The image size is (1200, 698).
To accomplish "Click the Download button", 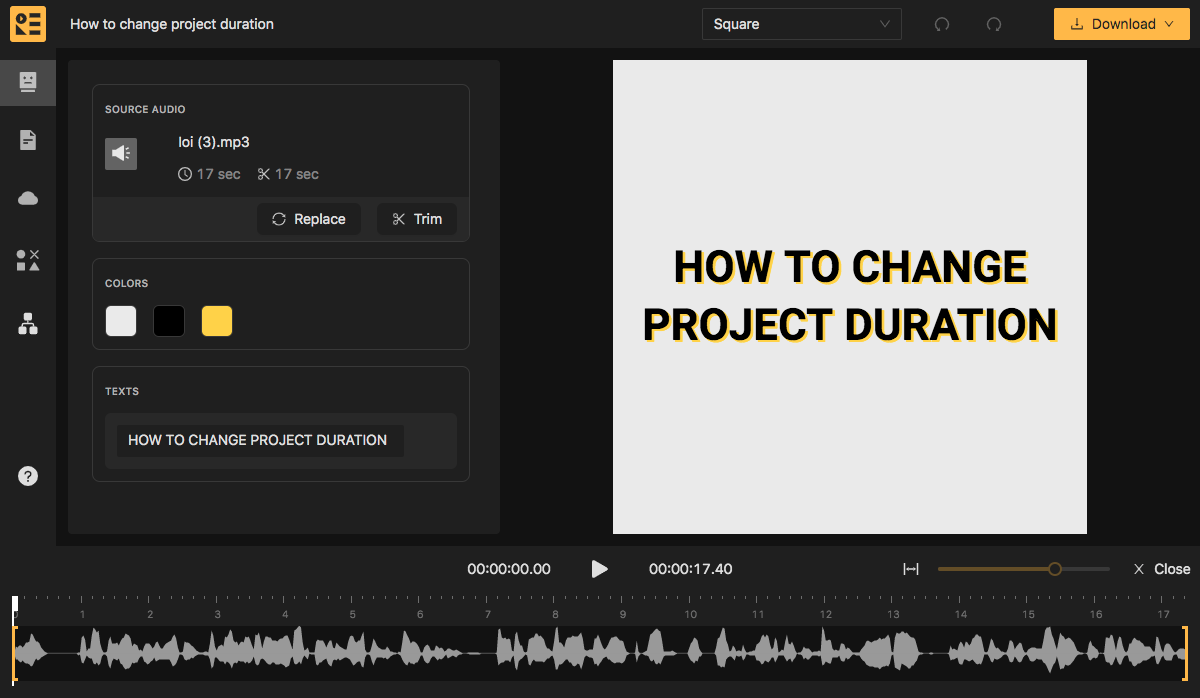I will tap(1121, 24).
